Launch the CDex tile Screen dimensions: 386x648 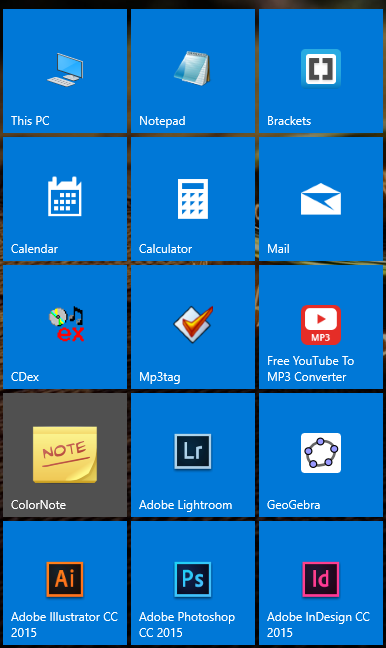point(65,327)
